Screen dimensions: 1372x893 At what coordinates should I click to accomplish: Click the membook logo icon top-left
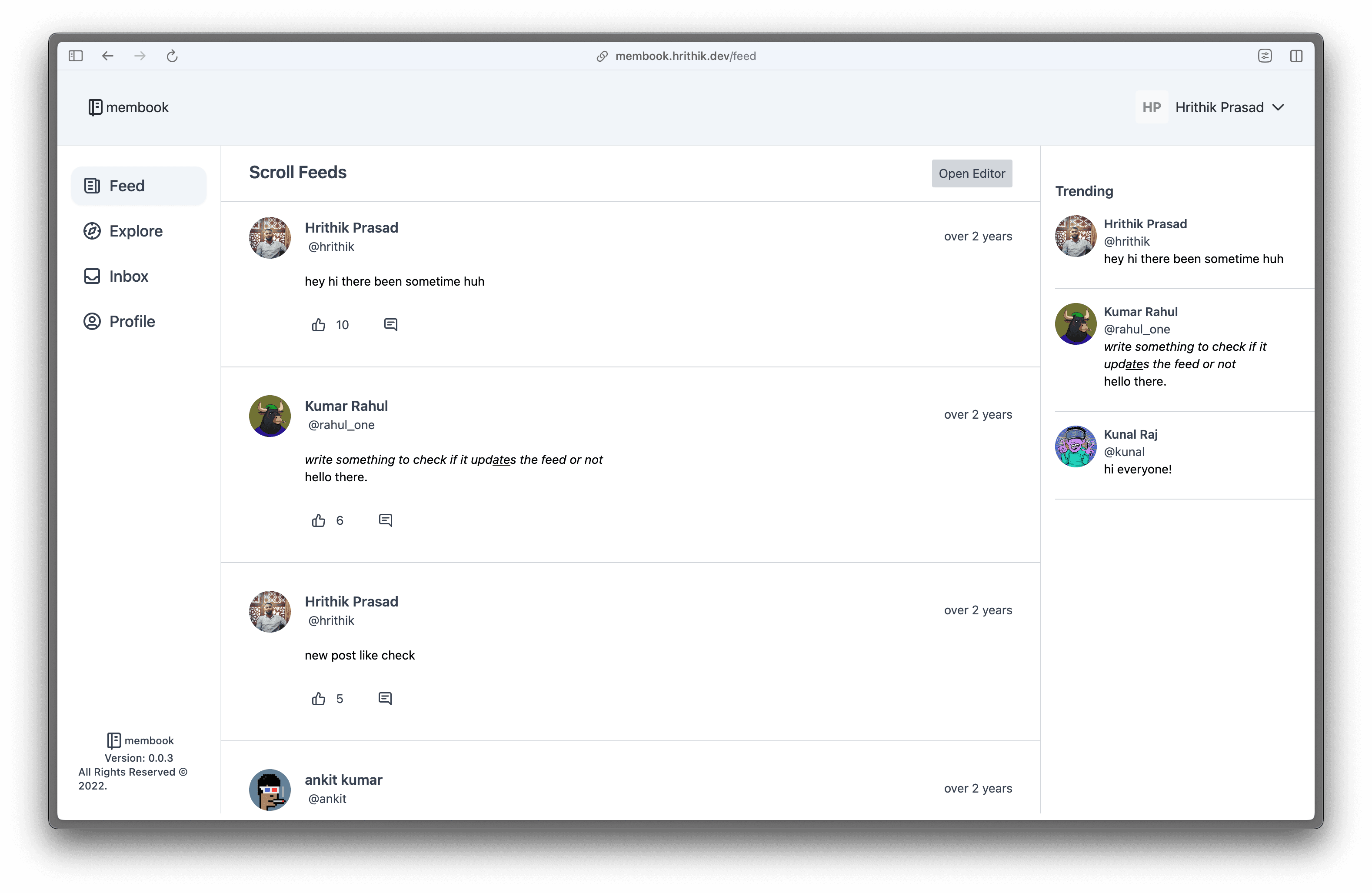coord(95,107)
